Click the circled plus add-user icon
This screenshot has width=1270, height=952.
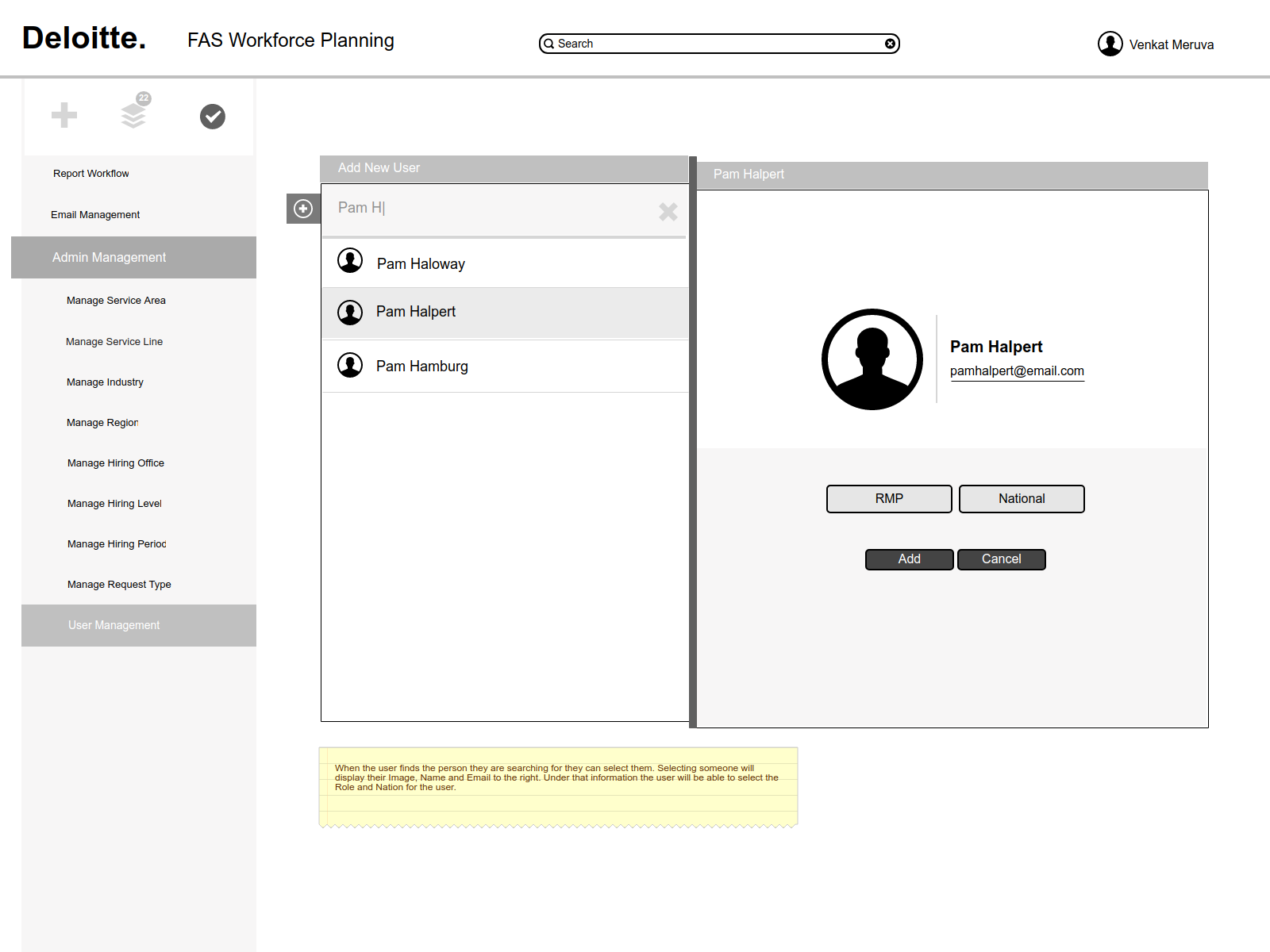point(303,209)
